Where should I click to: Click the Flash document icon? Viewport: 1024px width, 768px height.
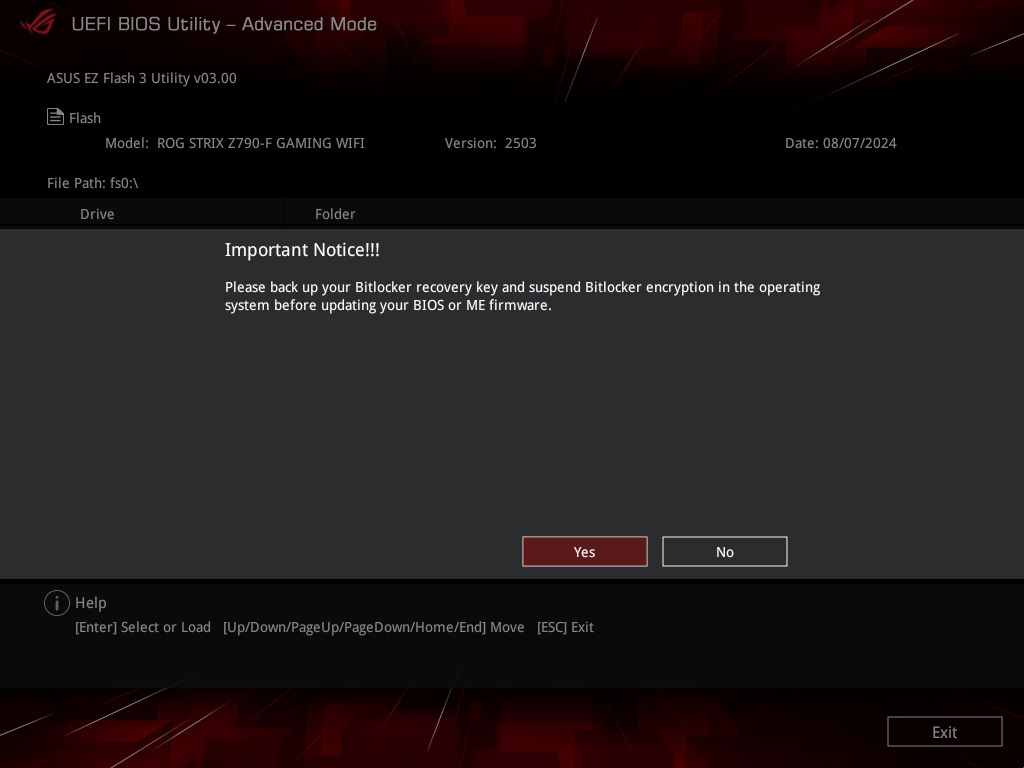[x=56, y=116]
